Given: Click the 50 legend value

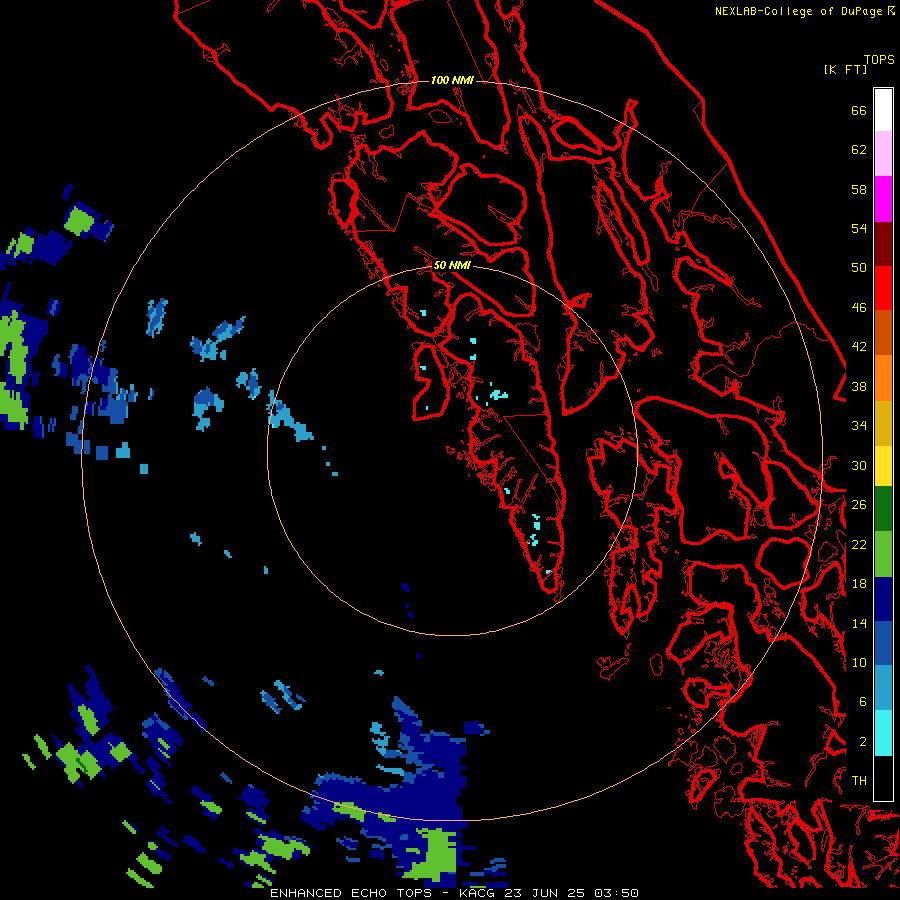Looking at the screenshot, I should [x=859, y=268].
